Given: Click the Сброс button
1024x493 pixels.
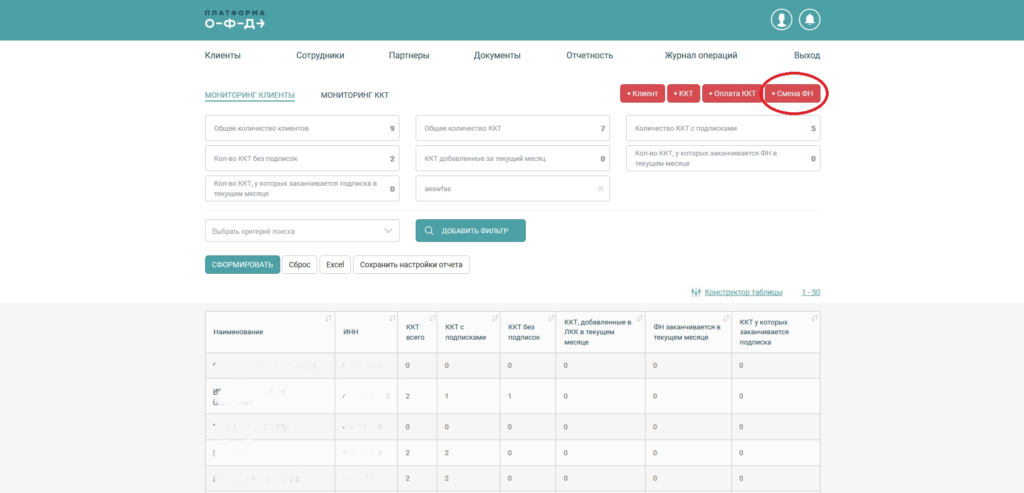Looking at the screenshot, I should (300, 264).
